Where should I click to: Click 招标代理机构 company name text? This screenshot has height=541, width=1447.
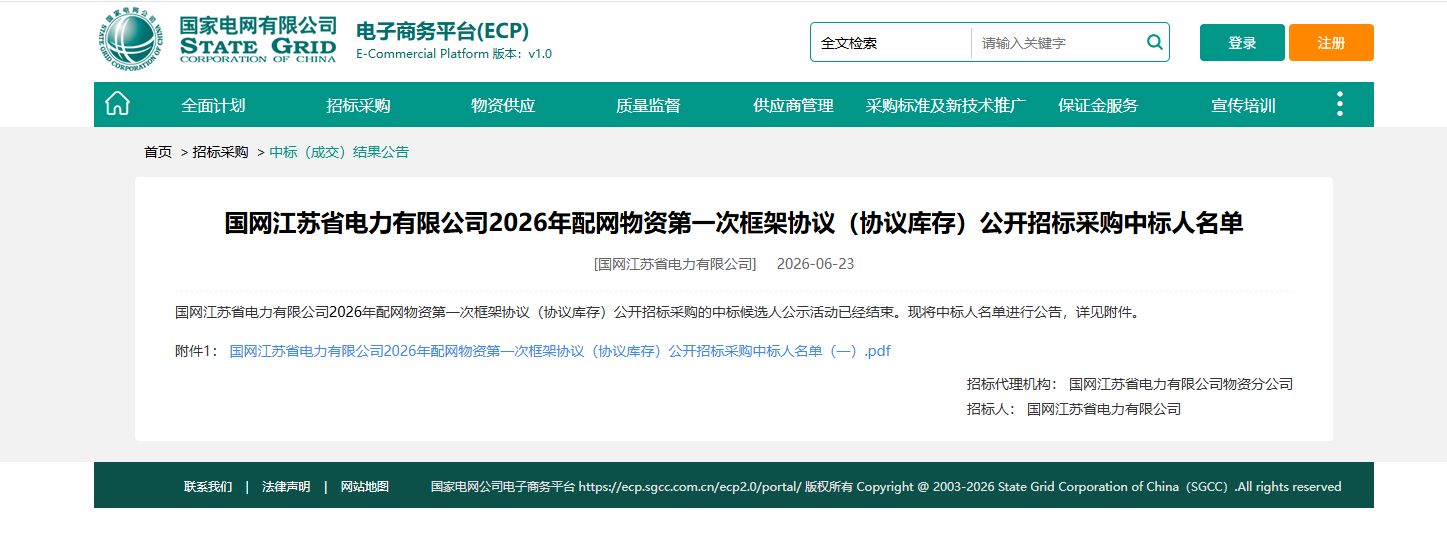click(x=1181, y=384)
